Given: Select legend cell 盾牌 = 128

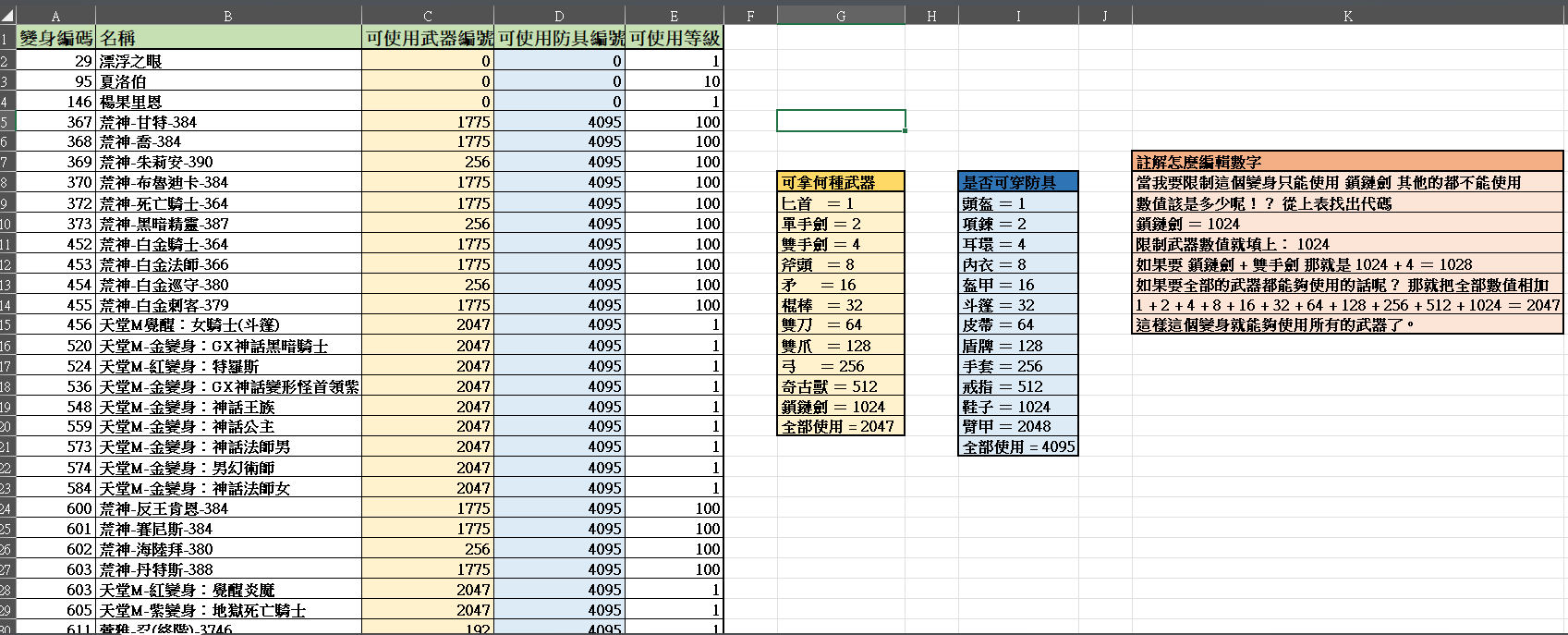Looking at the screenshot, I should [1018, 346].
